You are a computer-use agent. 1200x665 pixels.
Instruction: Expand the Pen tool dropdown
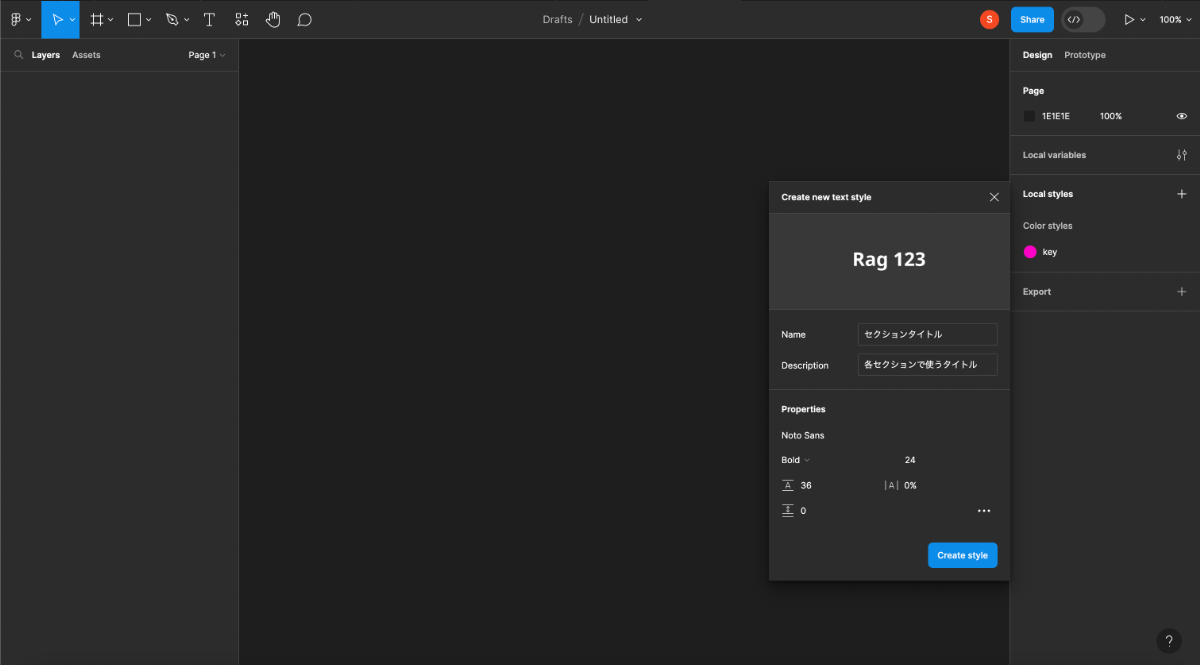point(186,19)
